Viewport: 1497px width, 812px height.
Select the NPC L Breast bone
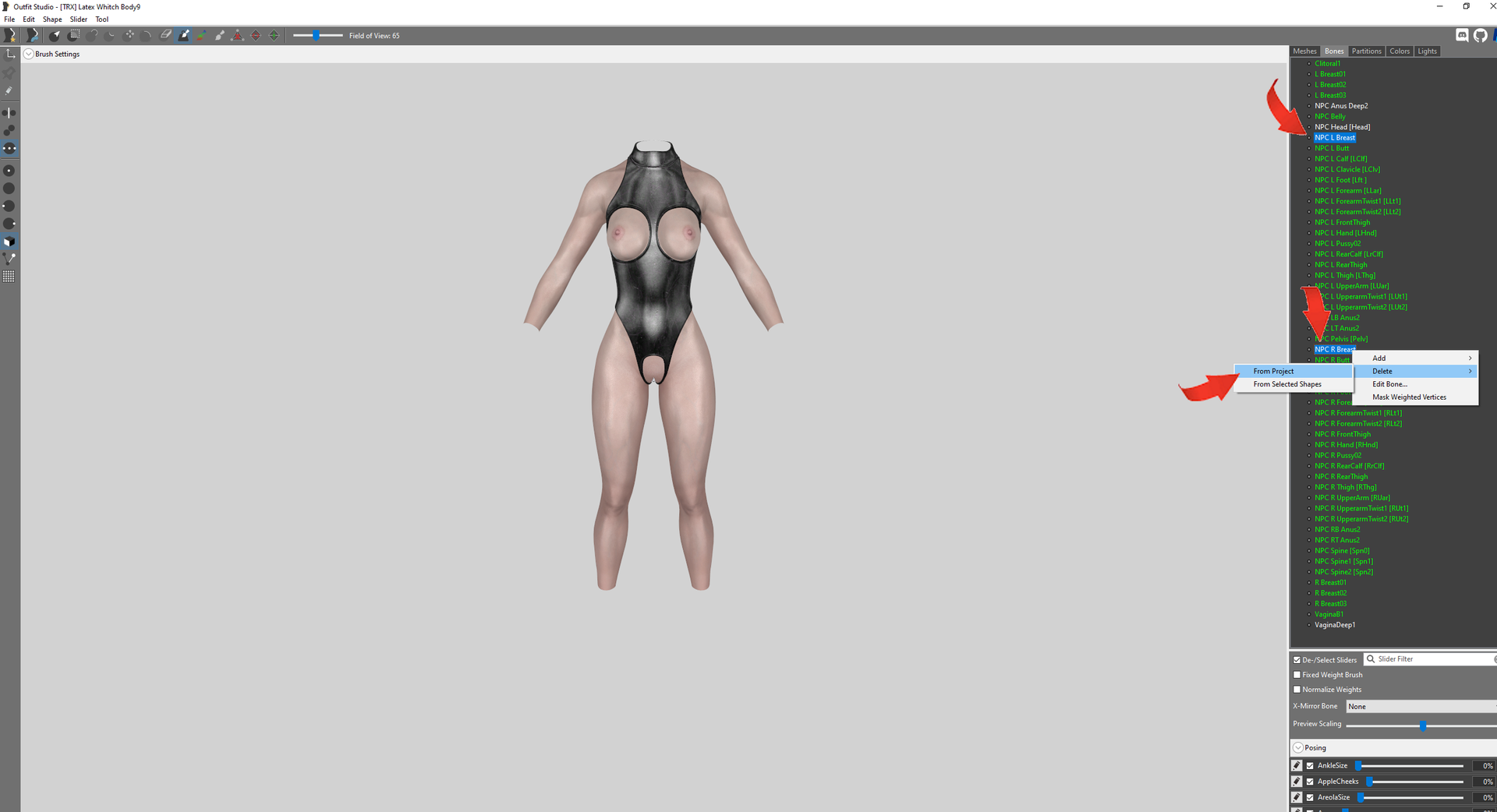pyautogui.click(x=1335, y=138)
